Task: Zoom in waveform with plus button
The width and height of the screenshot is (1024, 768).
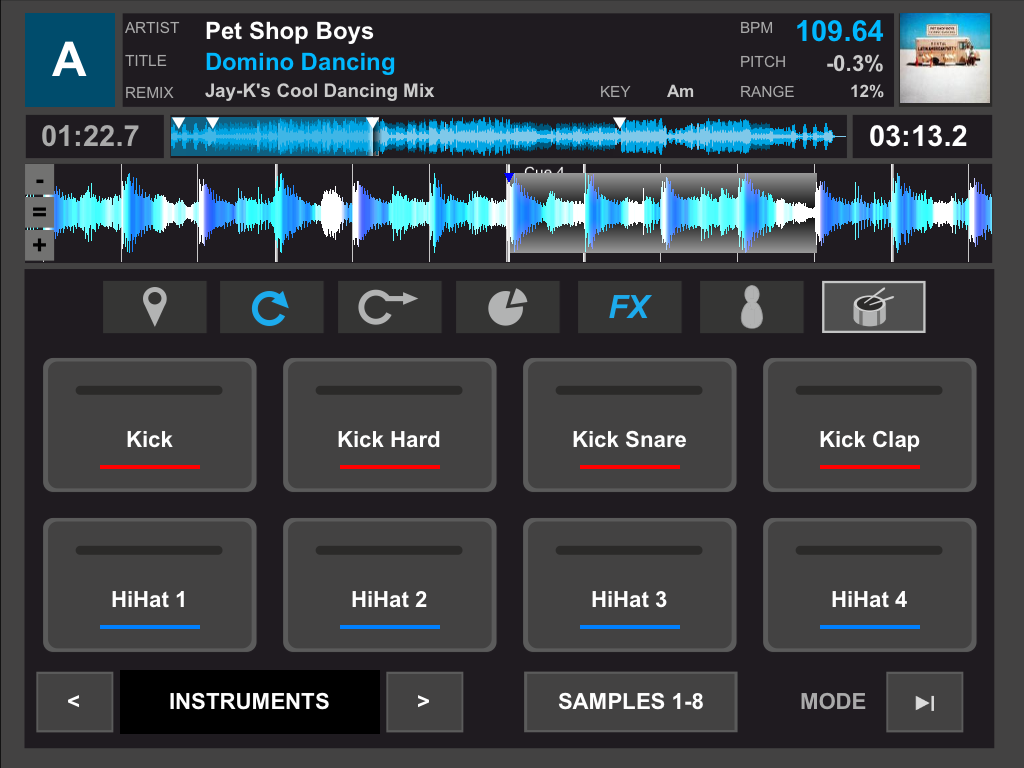Action: (39, 245)
